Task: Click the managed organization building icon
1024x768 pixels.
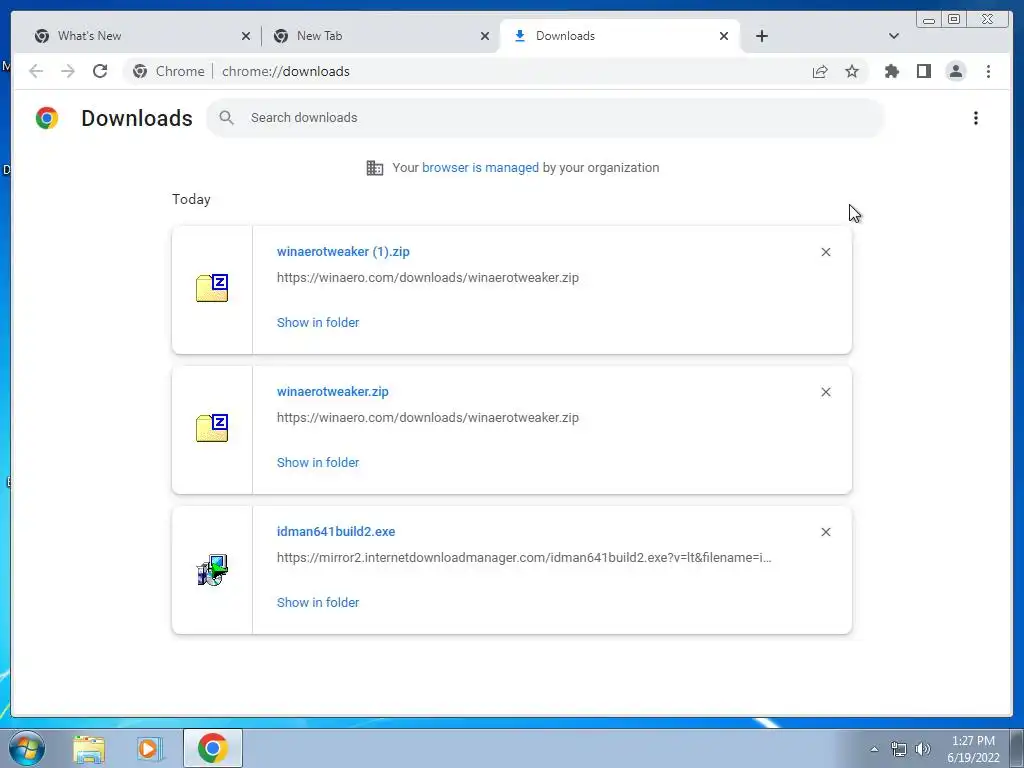Action: [375, 168]
